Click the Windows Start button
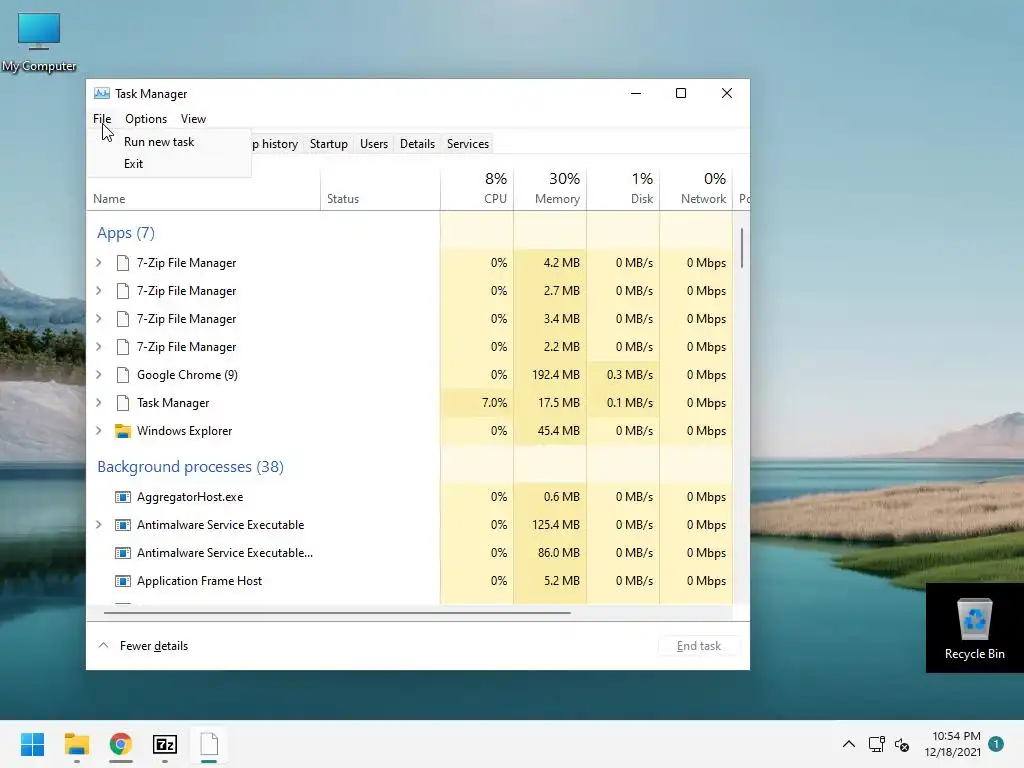 33,744
